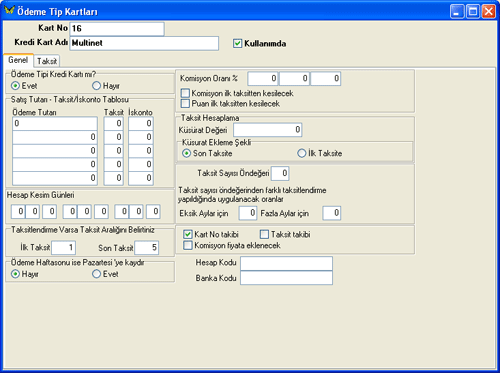Screen dimensions: 500x373
Task: Click the İlk Taksit field
Action: click(64, 248)
